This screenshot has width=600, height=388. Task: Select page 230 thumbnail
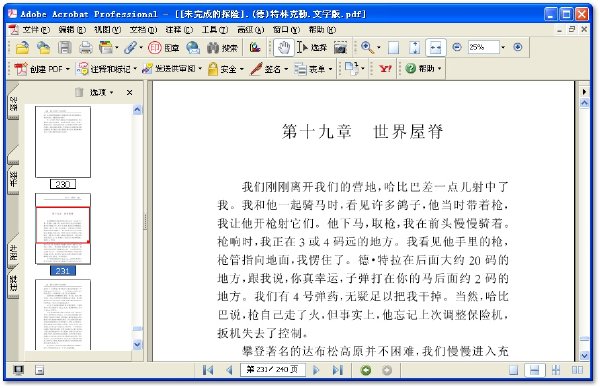pos(63,142)
